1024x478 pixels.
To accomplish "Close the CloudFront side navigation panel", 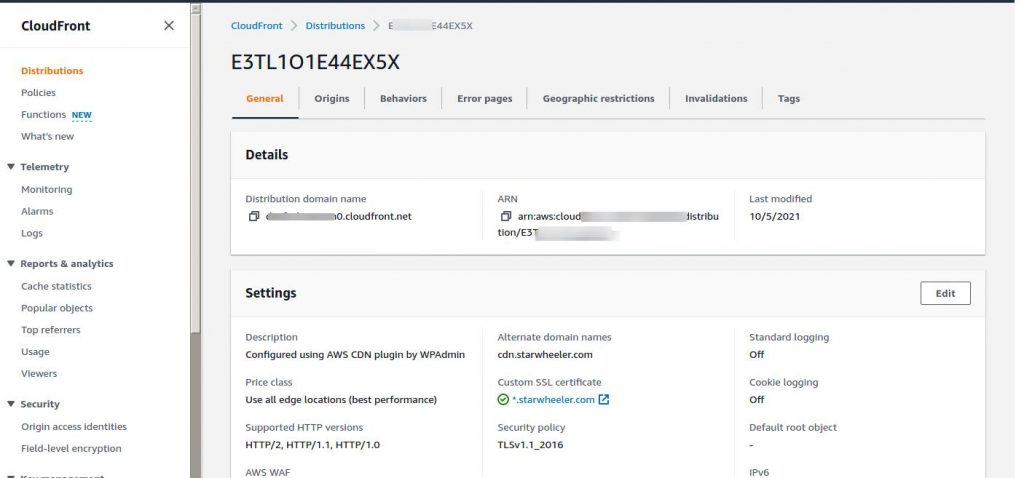I will [x=168, y=25].
